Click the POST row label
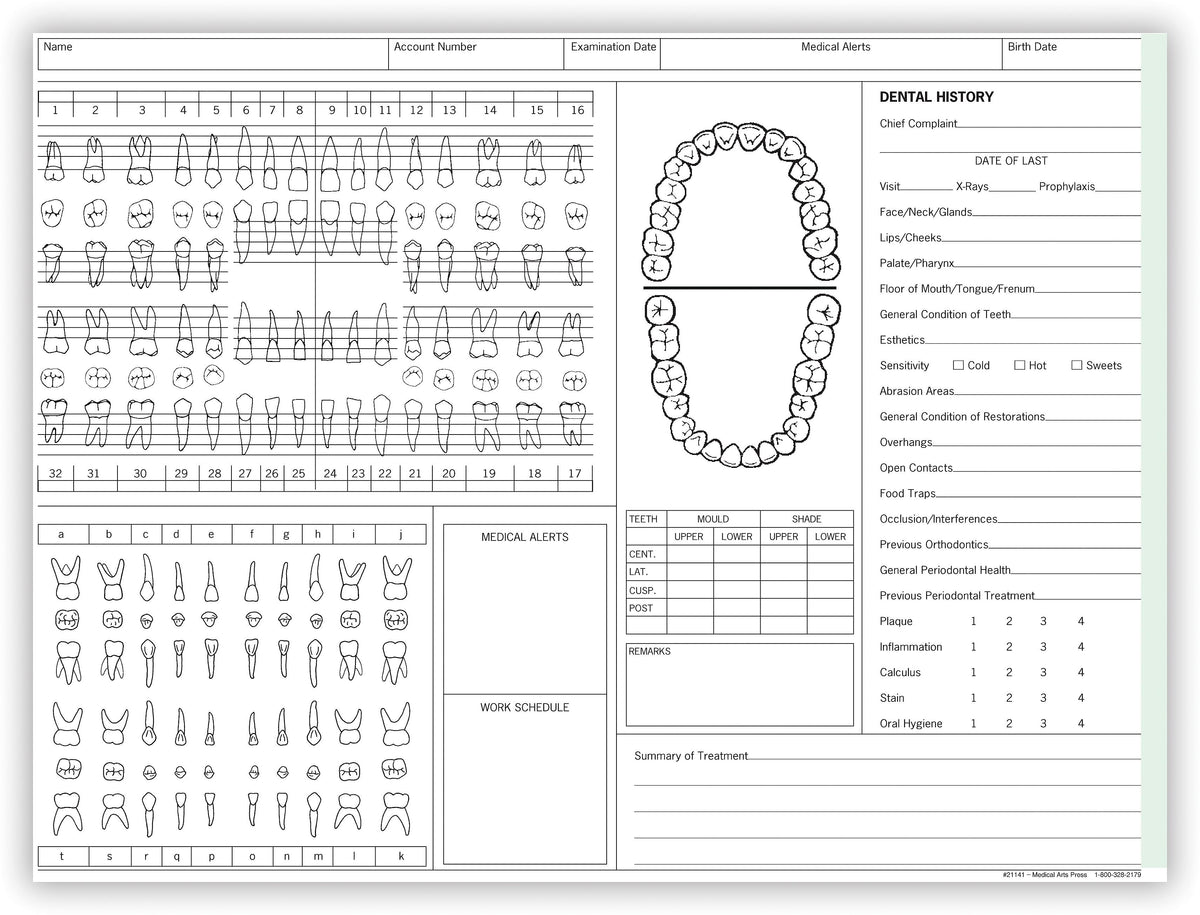Screen dimensions: 1200x915 point(640,608)
